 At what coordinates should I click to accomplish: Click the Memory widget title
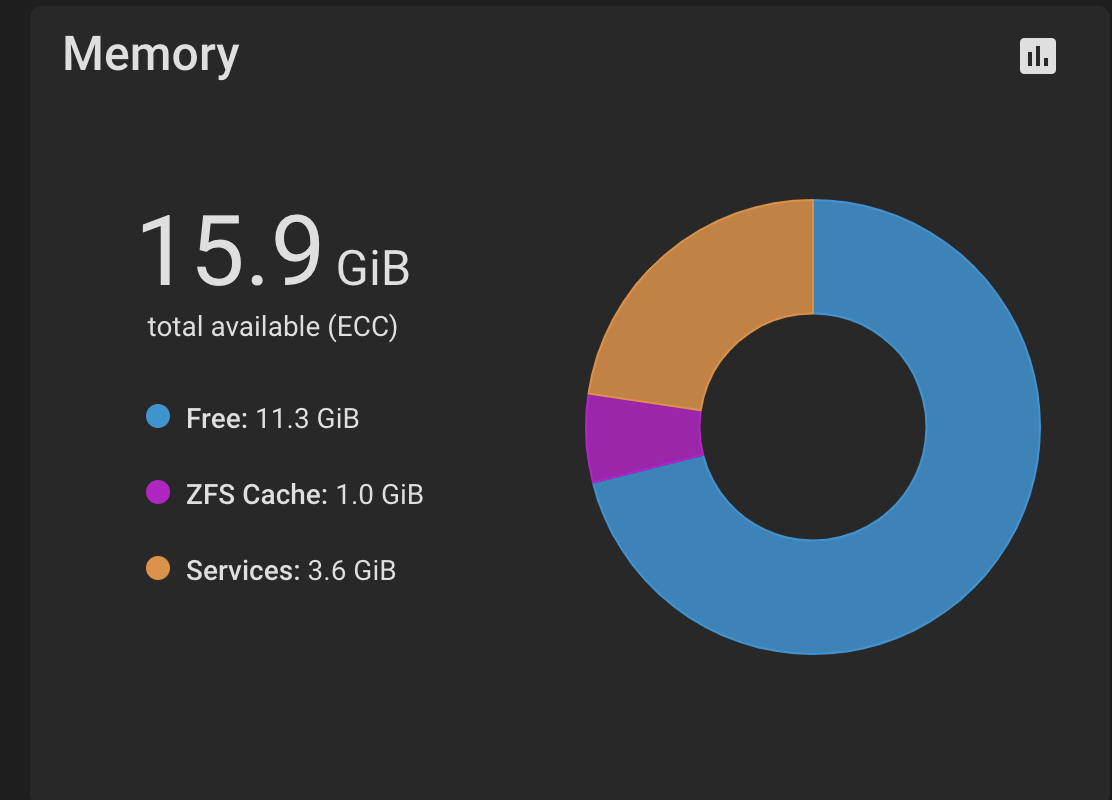(x=151, y=55)
